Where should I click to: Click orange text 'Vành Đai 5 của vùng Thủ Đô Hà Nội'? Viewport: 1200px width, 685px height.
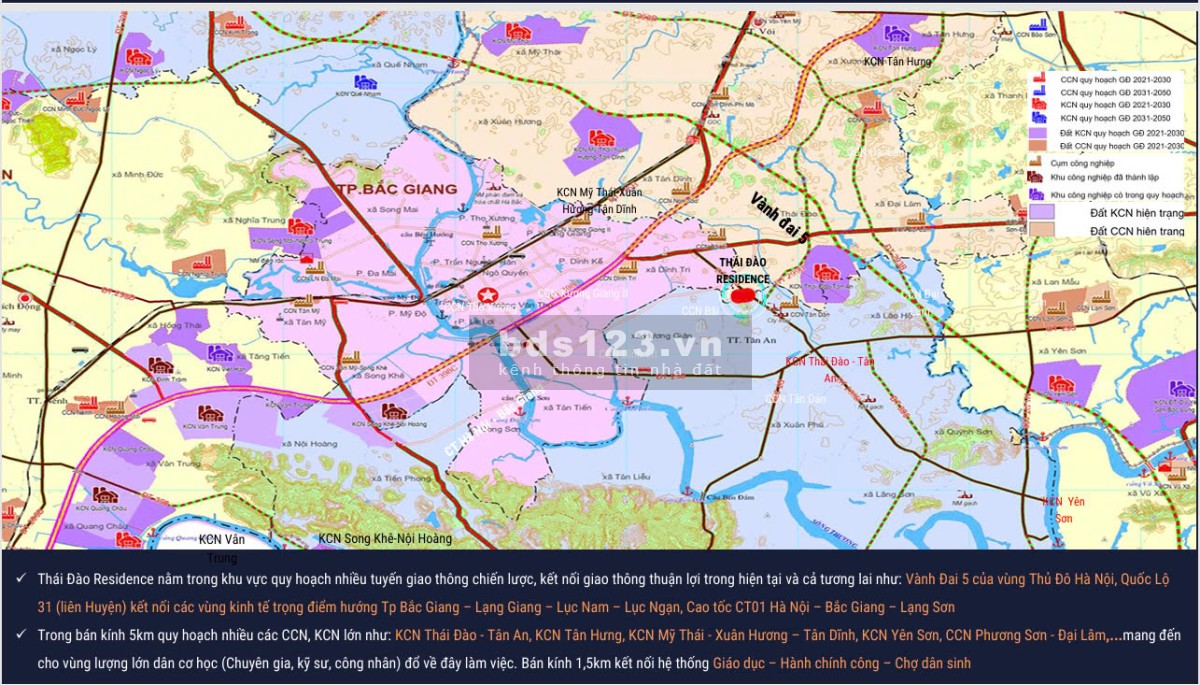[1010, 579]
